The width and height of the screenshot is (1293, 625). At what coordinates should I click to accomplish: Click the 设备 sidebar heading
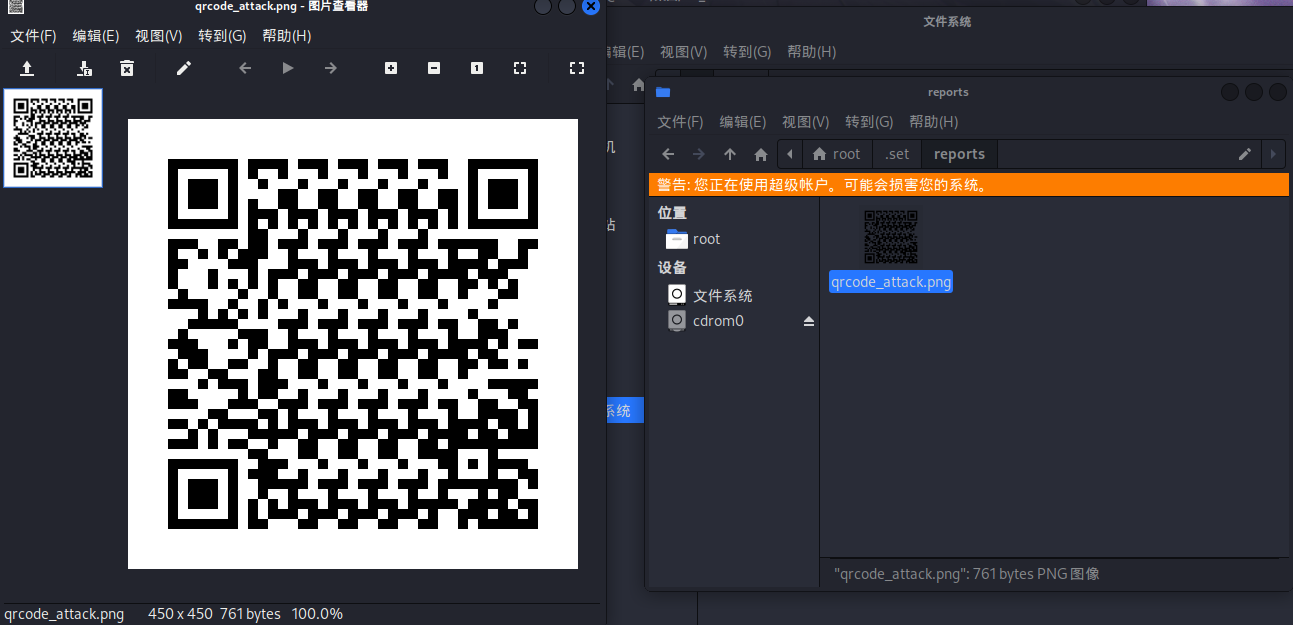672,267
